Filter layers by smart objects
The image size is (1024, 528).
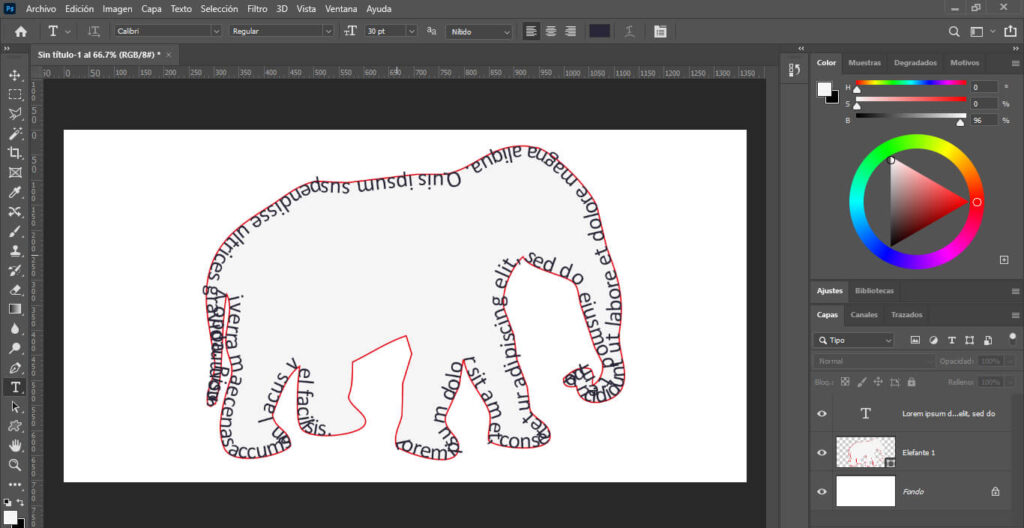tap(988, 340)
